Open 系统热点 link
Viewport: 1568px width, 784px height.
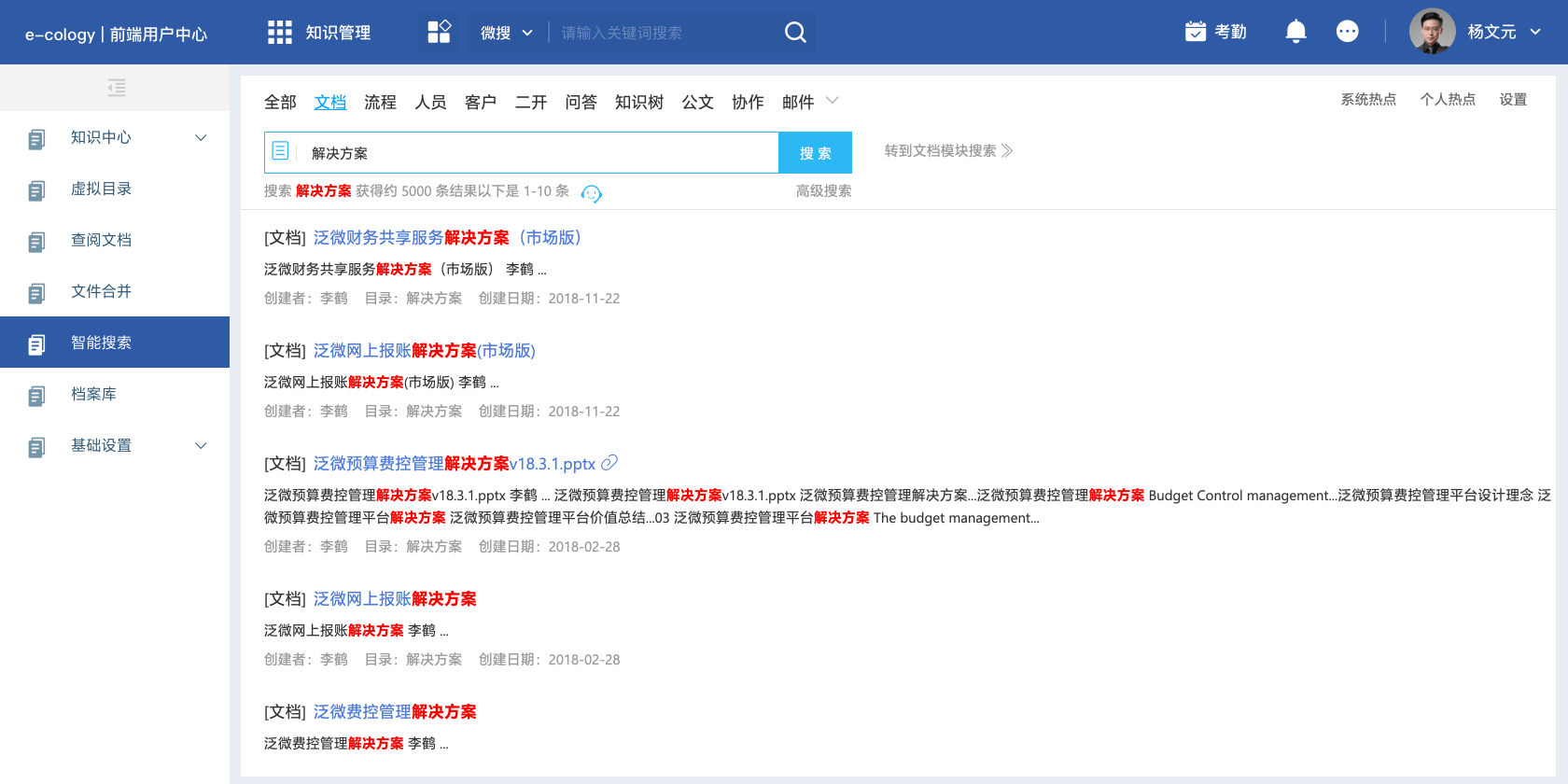point(1368,99)
